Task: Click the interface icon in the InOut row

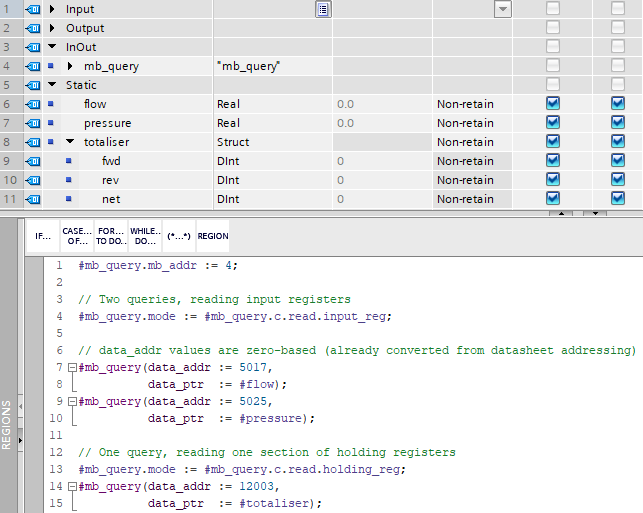Action: pos(33,47)
